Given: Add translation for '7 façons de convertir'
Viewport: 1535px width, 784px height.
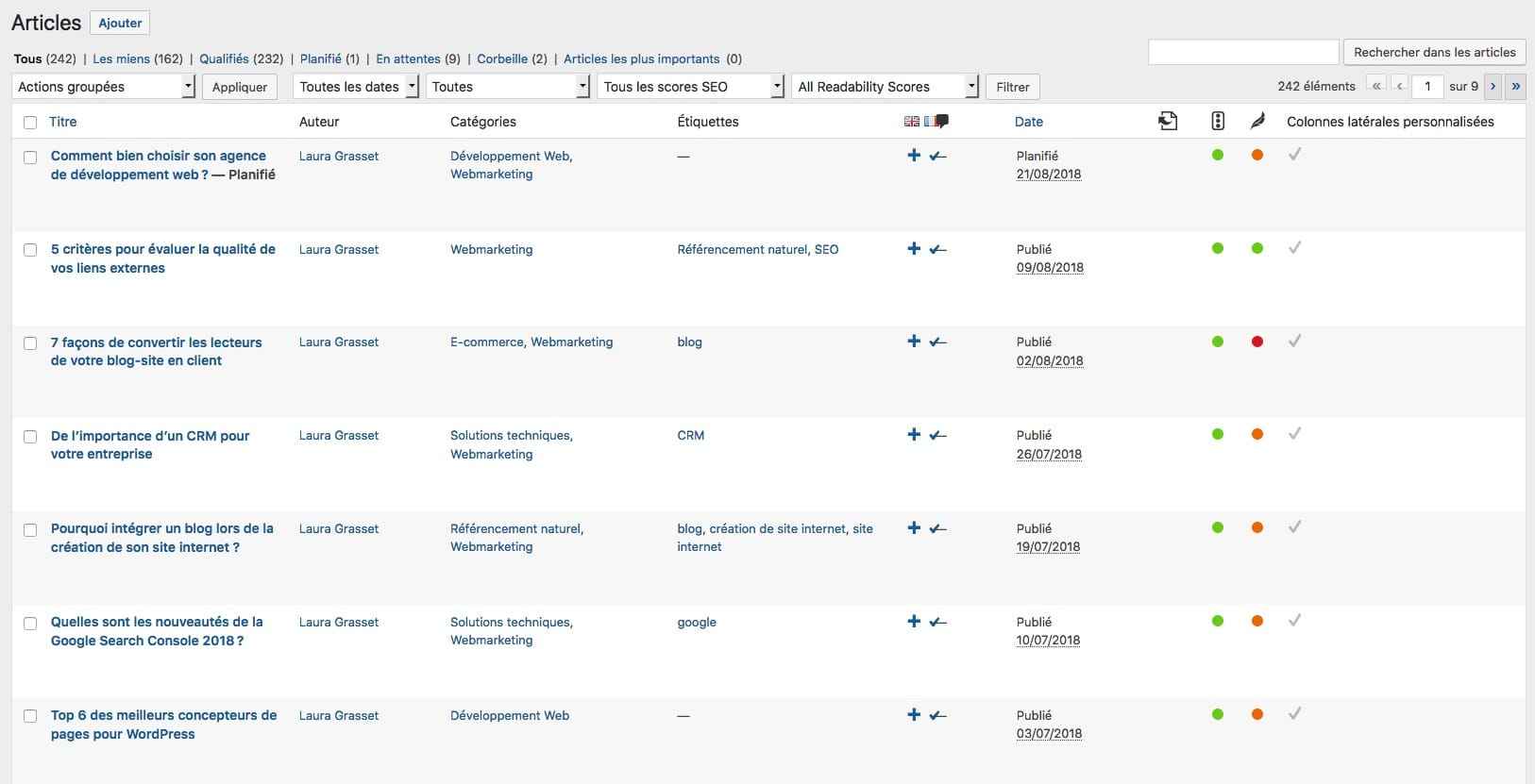Looking at the screenshot, I should tap(913, 341).
